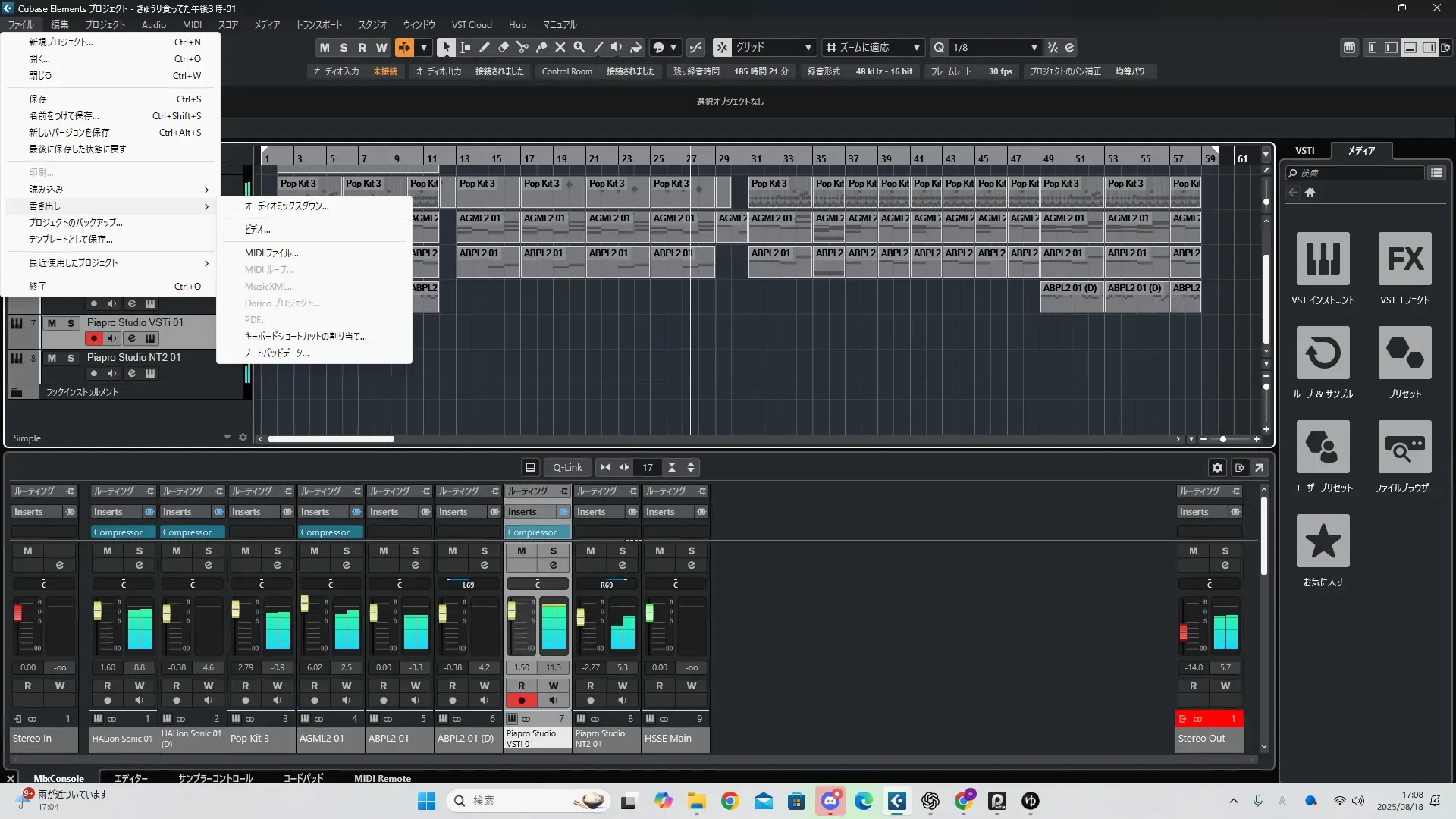Image resolution: width=1456 pixels, height=819 pixels.
Task: Choose オーディオミックスダウン export option
Action: point(287,206)
